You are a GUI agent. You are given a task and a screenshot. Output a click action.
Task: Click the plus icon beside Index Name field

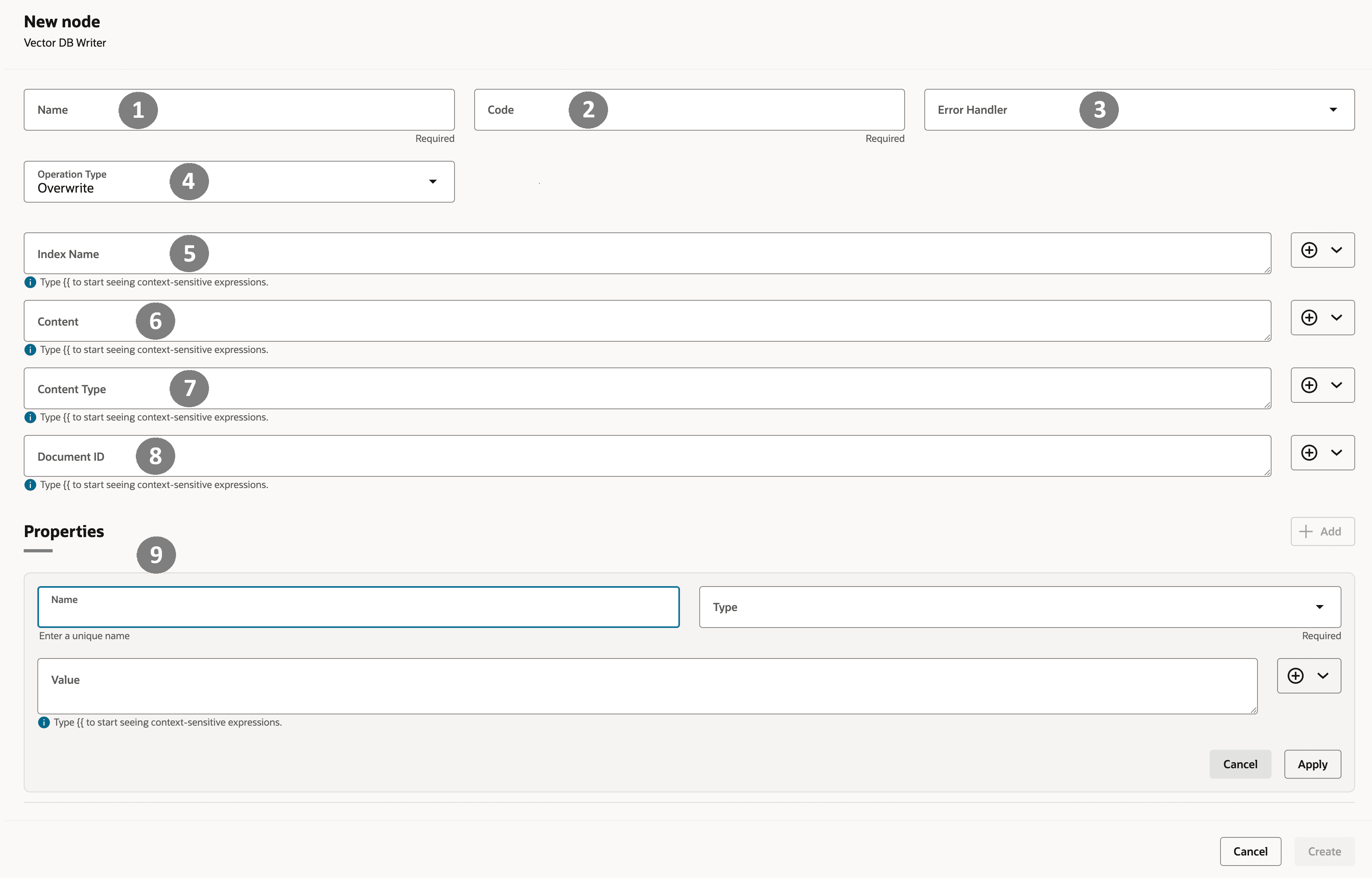[1309, 250]
